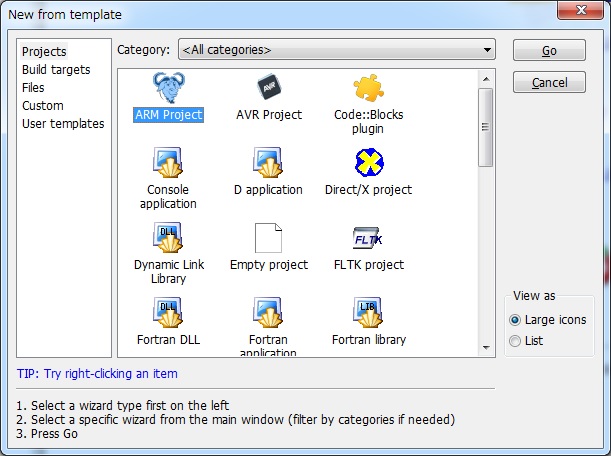Click the Fortran DLL label
The height and width of the screenshot is (456, 611).
168,339
